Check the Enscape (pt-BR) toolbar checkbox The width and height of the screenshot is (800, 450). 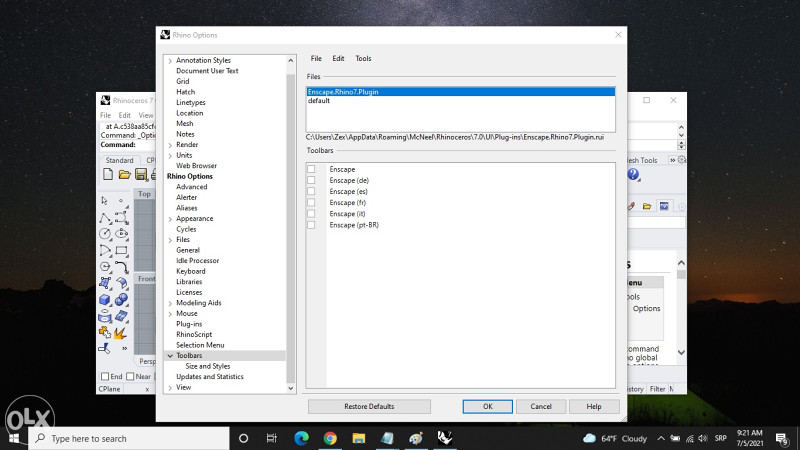click(311, 225)
